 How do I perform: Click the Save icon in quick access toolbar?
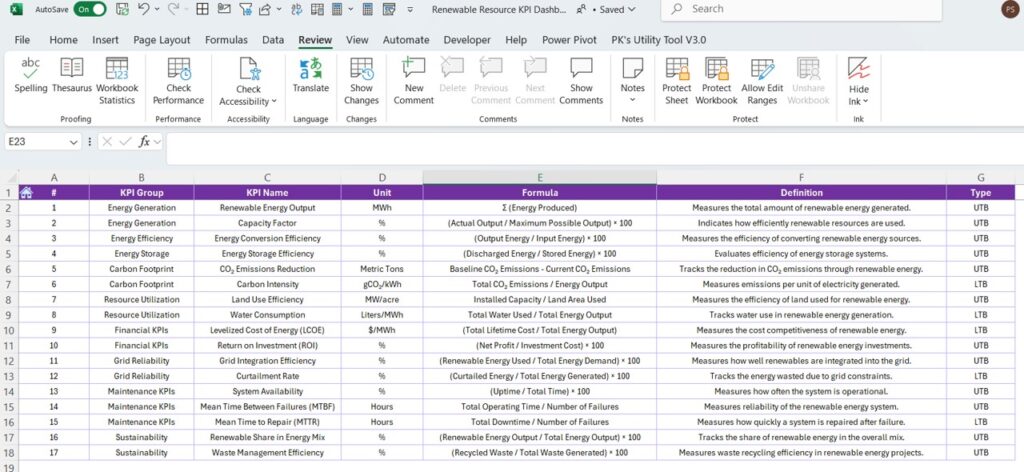122,9
